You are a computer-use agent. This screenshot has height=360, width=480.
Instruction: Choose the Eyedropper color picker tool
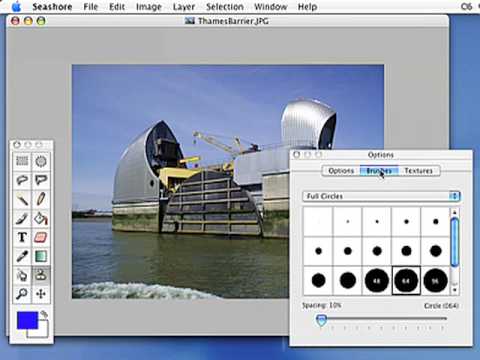pos(22,256)
